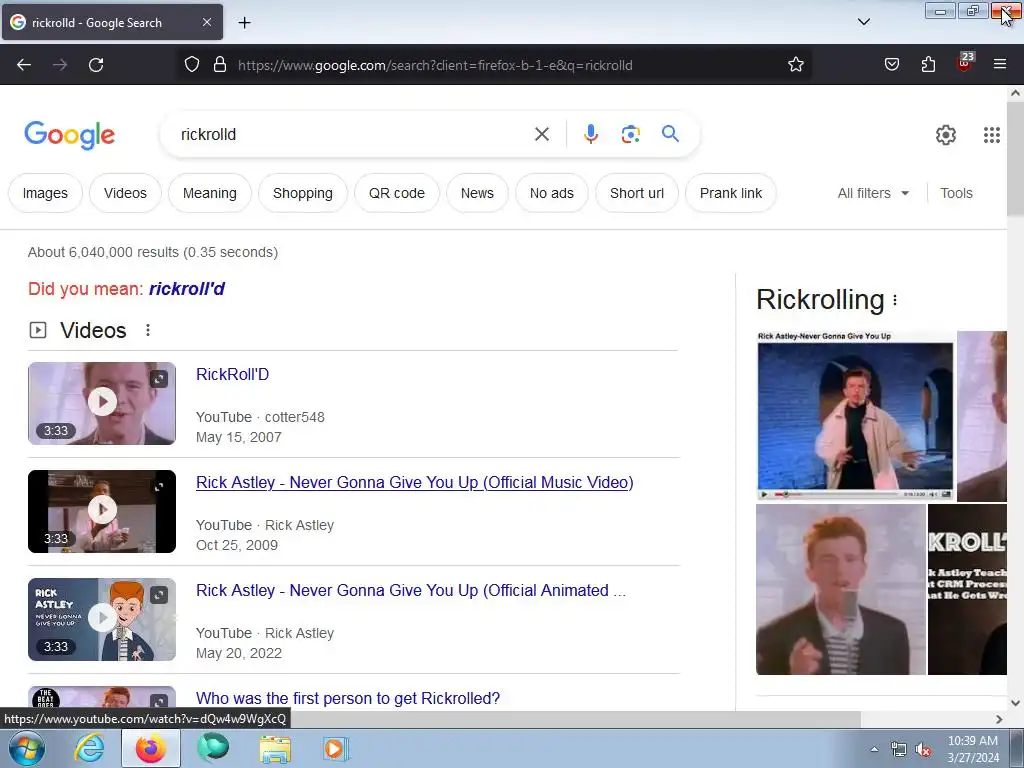Screen dimensions: 1024x768
Task: Select the Meaning filter chip
Action: pos(210,193)
